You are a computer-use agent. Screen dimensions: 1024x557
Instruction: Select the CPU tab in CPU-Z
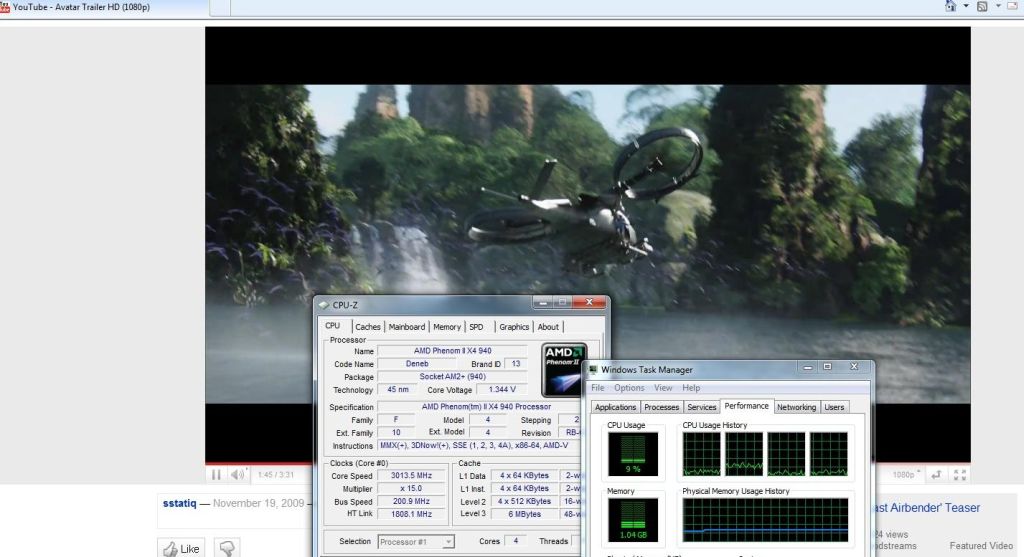pos(333,325)
